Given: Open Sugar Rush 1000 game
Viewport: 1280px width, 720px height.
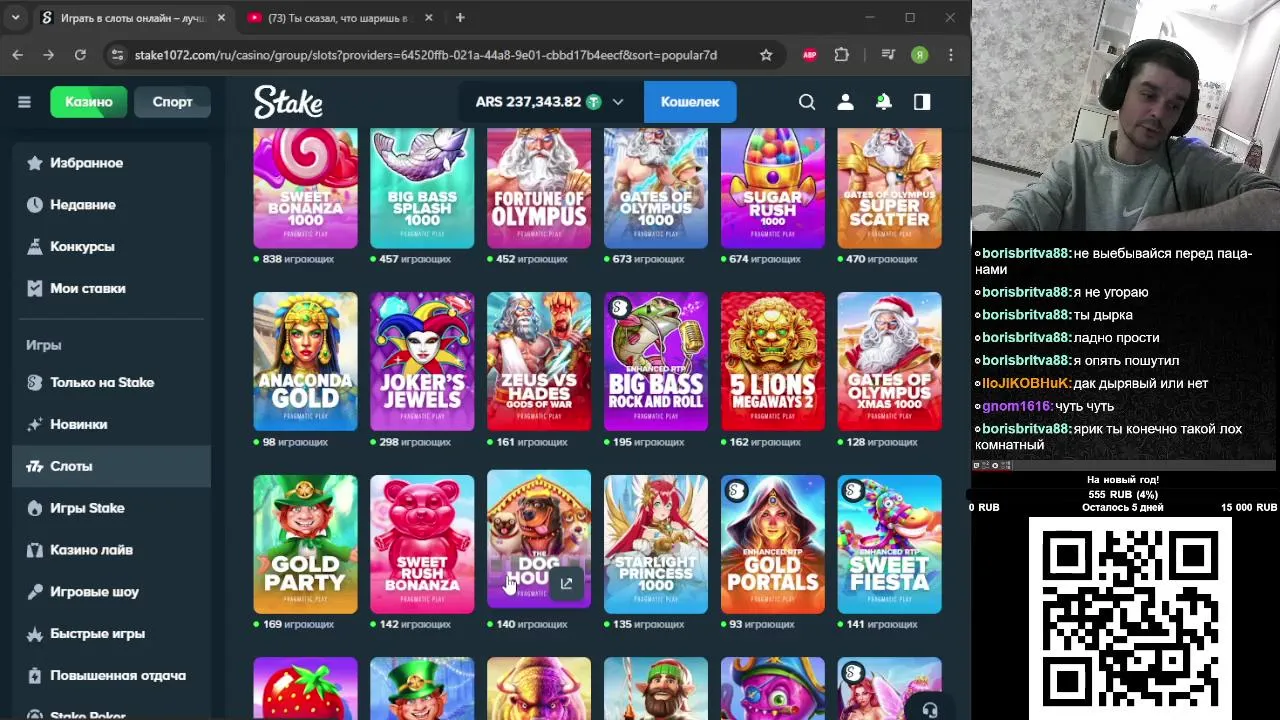Looking at the screenshot, I should point(773,188).
